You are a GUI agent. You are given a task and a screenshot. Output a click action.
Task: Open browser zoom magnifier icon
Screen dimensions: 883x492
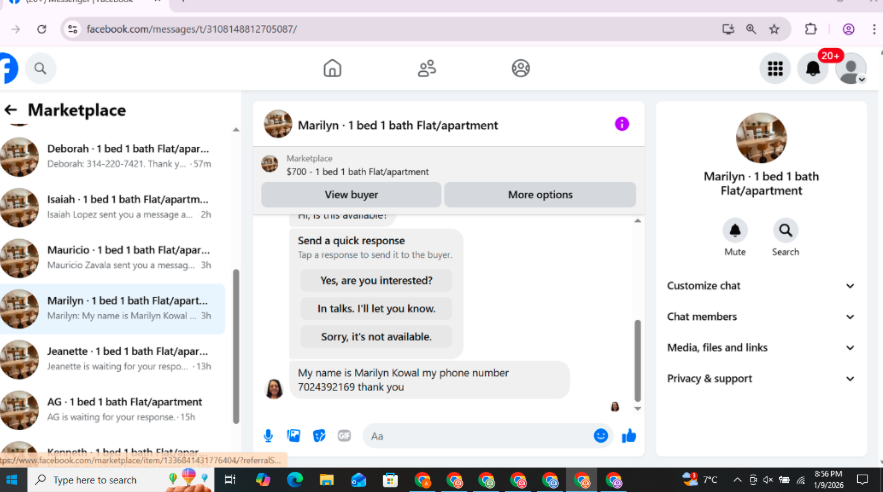tap(751, 29)
